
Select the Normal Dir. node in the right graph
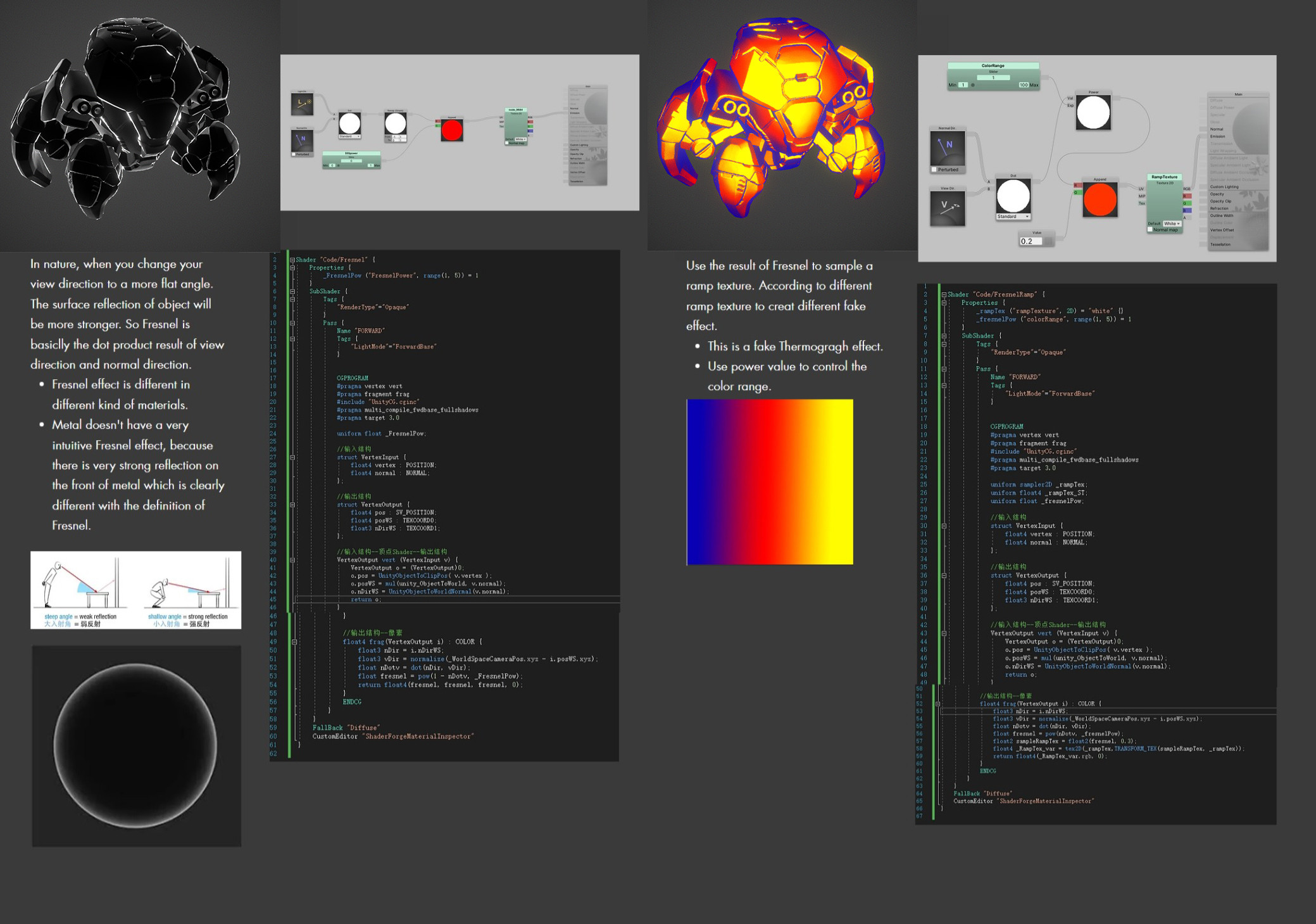(x=946, y=148)
